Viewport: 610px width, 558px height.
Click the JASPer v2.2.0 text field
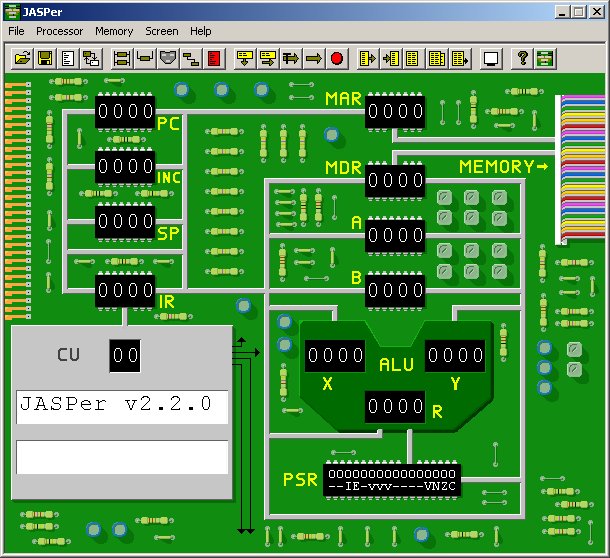[122, 407]
